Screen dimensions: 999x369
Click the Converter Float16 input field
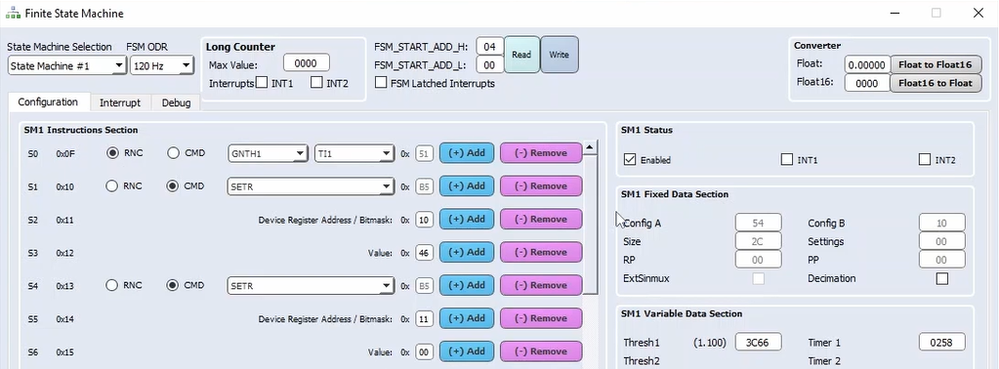click(867, 83)
